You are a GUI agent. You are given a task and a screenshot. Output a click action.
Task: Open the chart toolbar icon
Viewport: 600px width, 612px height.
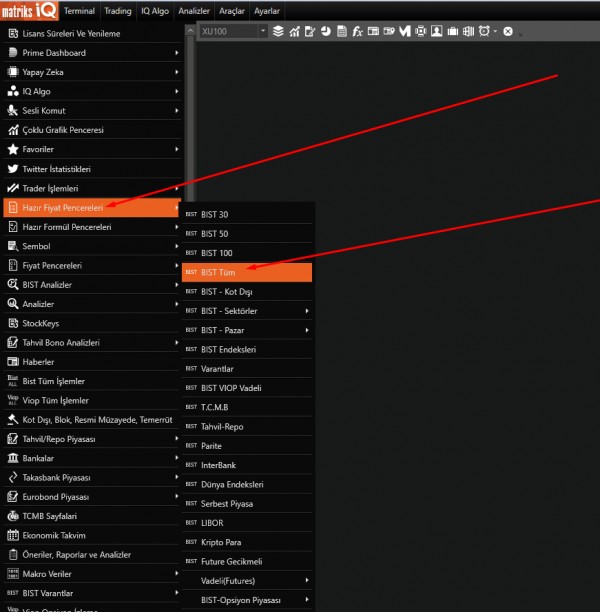(x=294, y=31)
